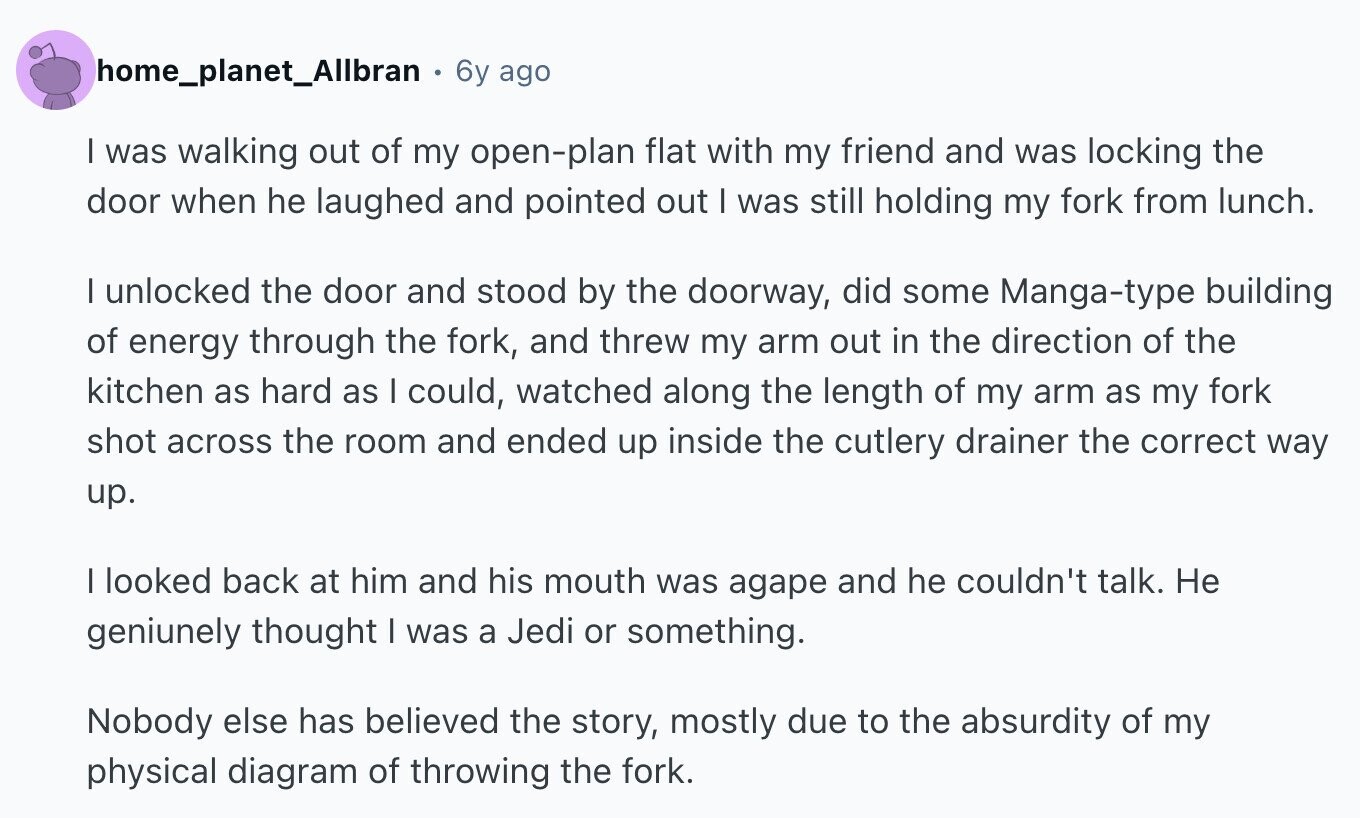This screenshot has height=818, width=1360.
Task: Click the paragraph starting 'I looked back at him'
Action: pyautogui.click(x=653, y=607)
